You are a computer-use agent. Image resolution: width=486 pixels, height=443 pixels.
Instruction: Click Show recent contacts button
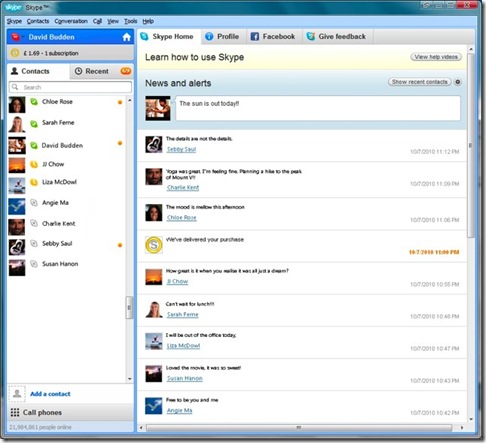[420, 82]
